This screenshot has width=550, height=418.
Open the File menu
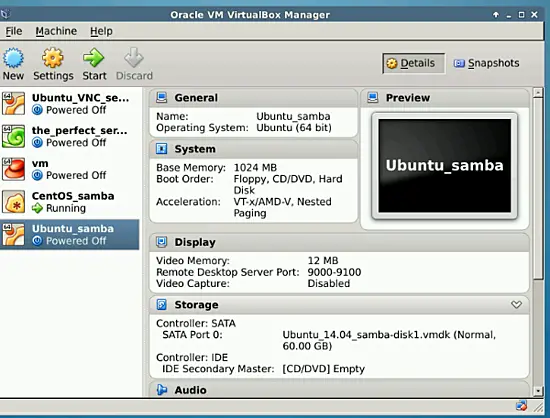click(14, 31)
